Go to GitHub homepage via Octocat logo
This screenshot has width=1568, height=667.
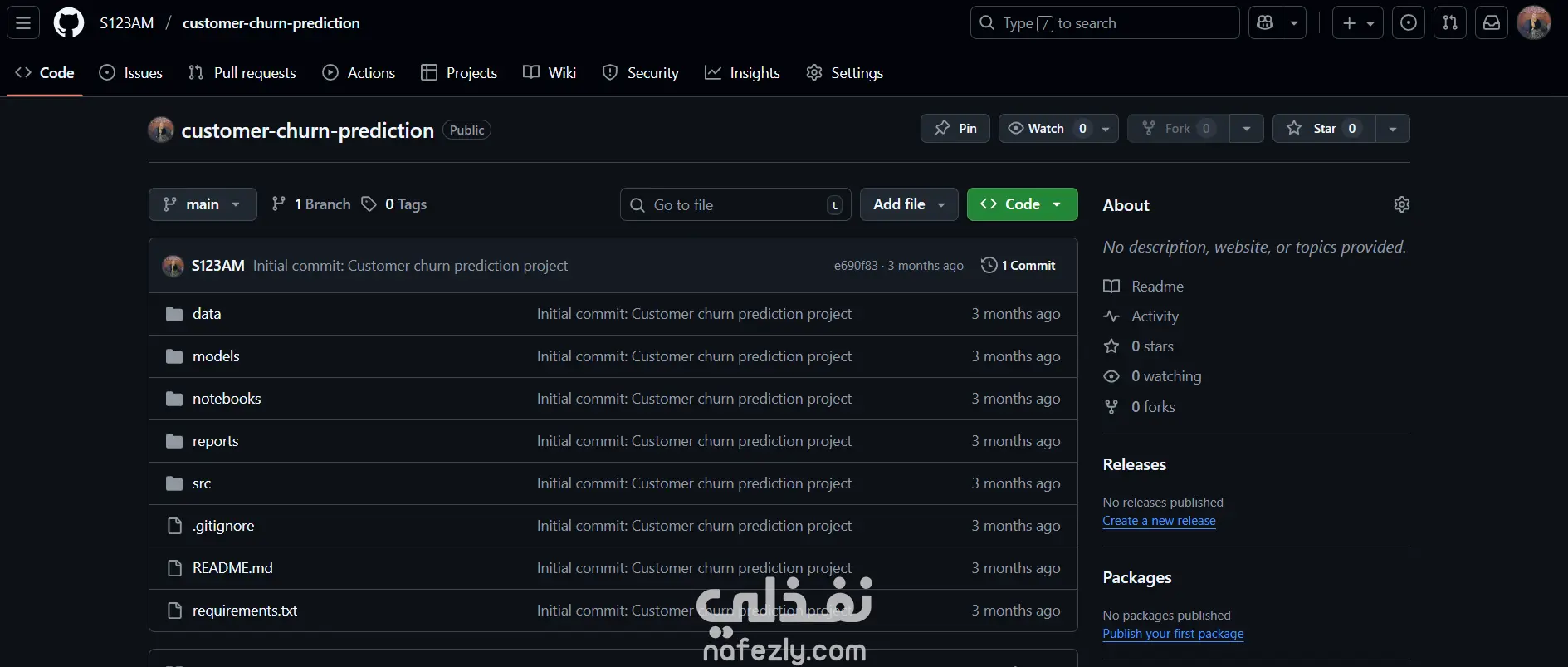point(69,23)
